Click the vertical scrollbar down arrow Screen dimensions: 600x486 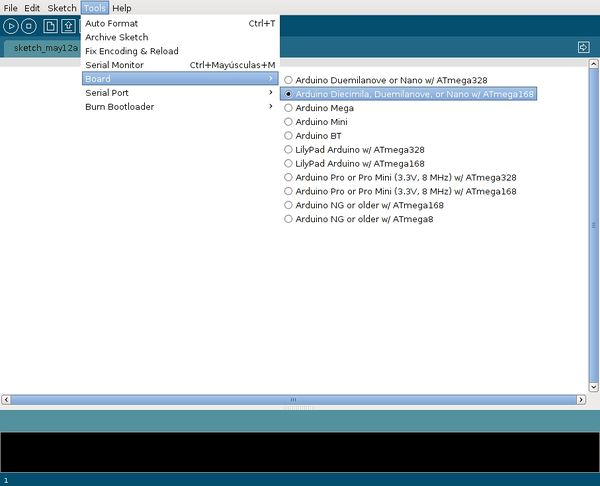pos(594,387)
